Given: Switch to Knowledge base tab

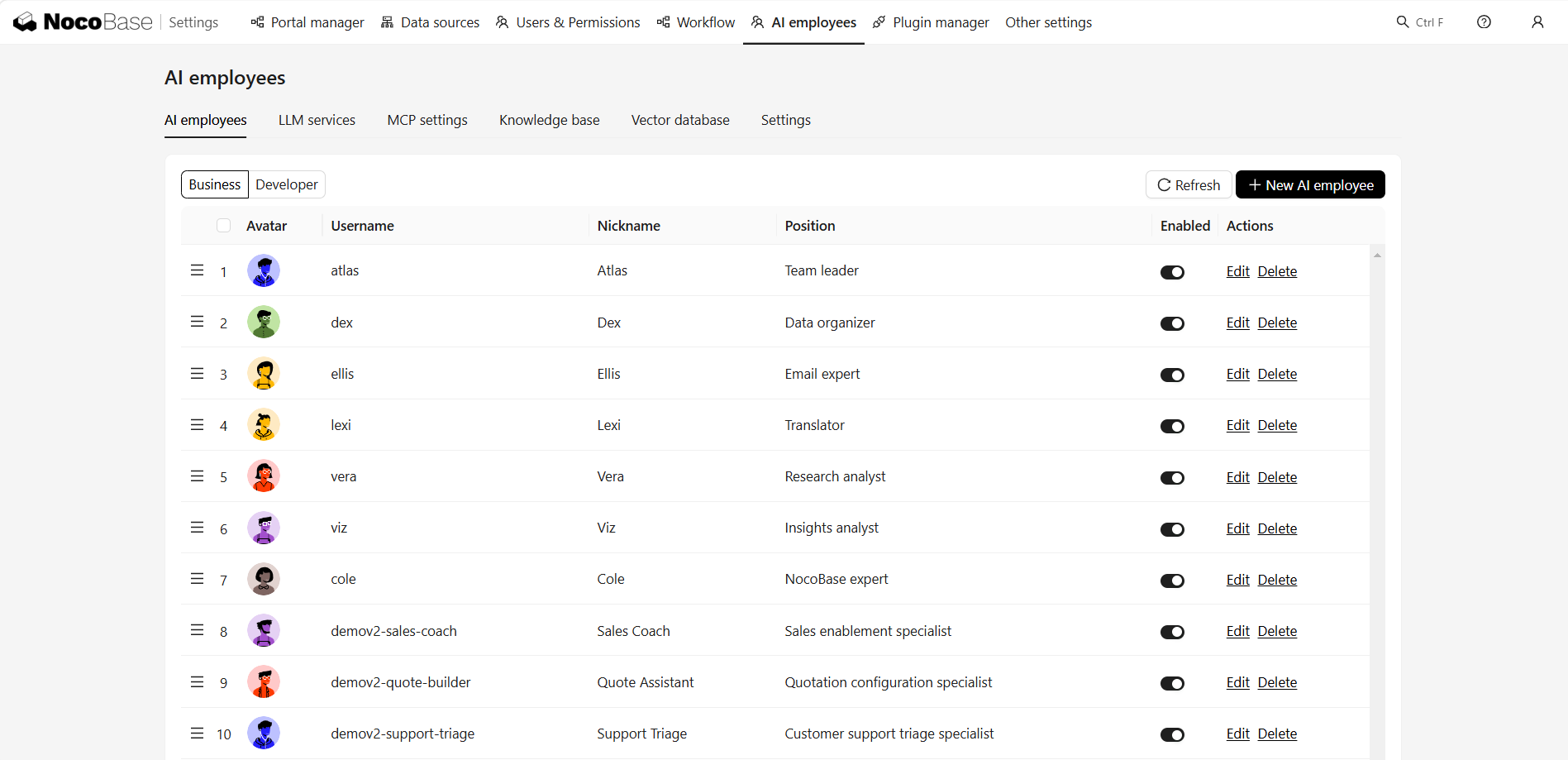Looking at the screenshot, I should (550, 120).
